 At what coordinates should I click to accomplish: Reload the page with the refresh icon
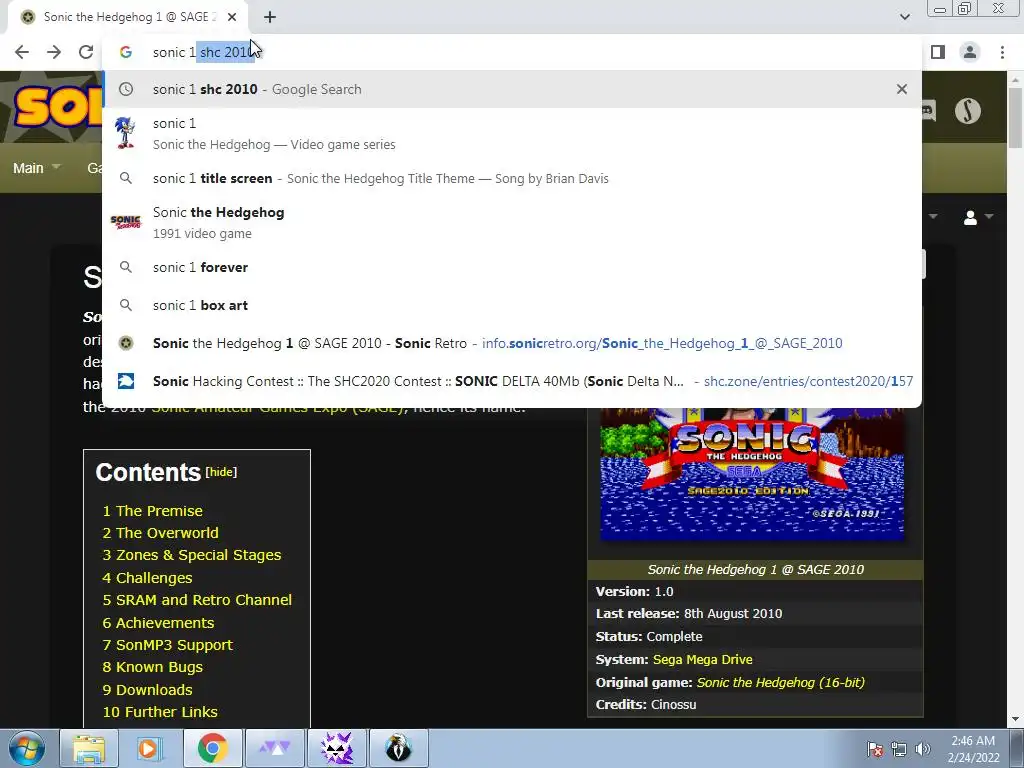86,52
